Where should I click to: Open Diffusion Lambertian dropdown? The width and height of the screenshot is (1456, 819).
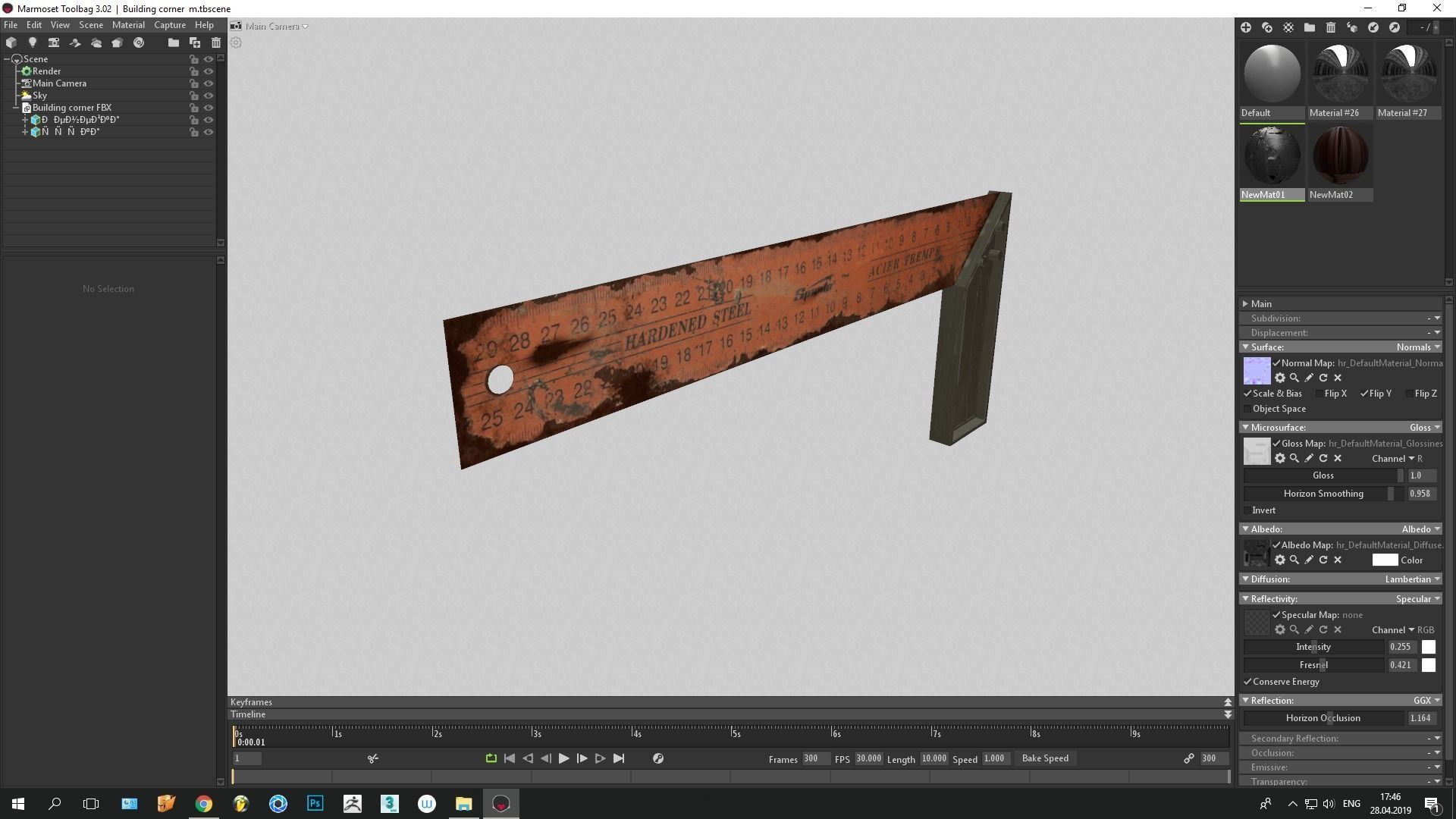point(1413,579)
